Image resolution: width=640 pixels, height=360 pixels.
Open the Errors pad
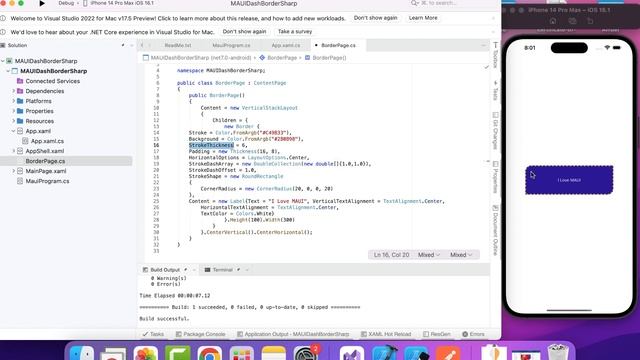pos(473,334)
